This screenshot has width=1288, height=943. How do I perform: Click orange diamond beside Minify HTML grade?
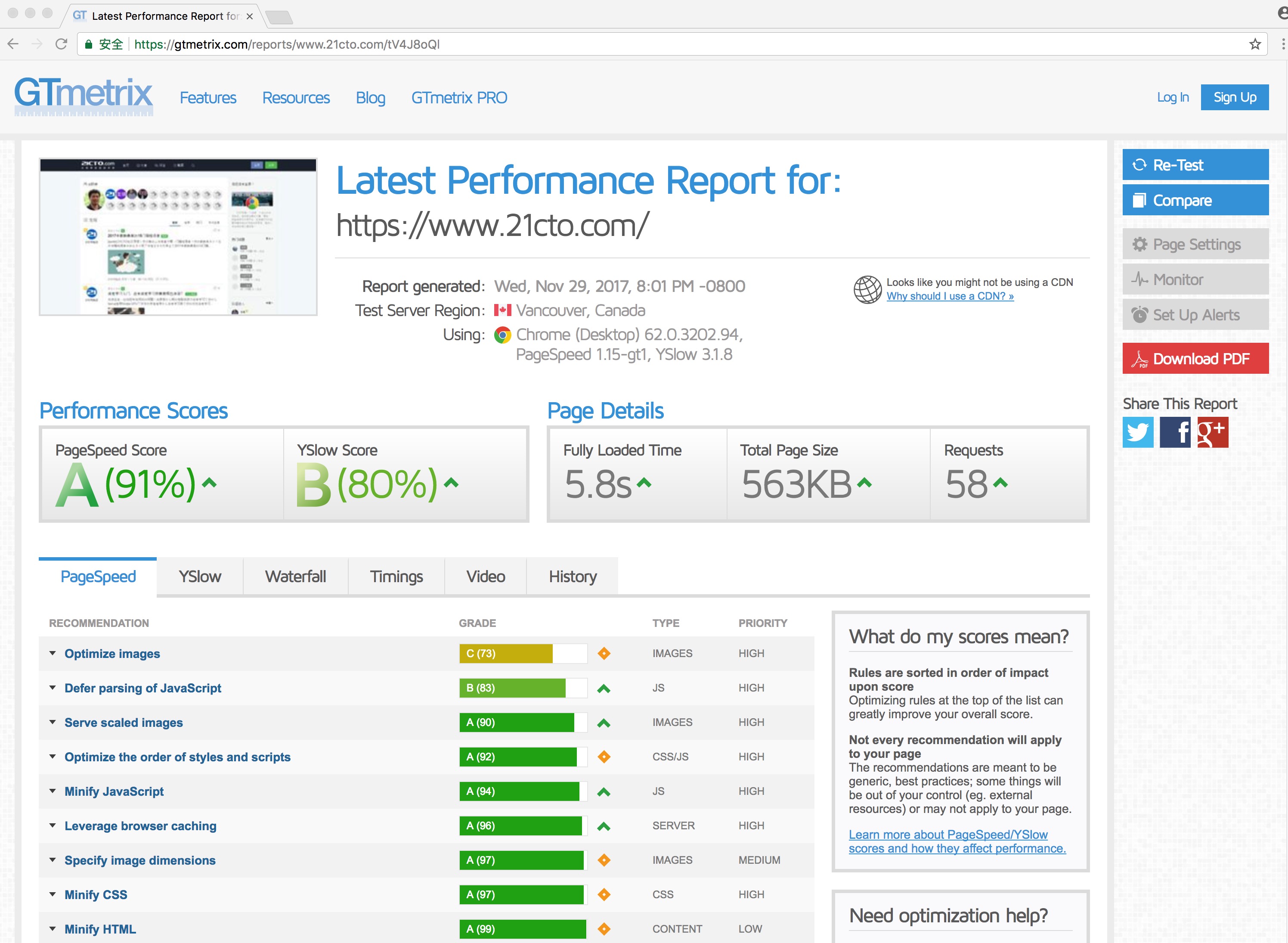click(604, 929)
